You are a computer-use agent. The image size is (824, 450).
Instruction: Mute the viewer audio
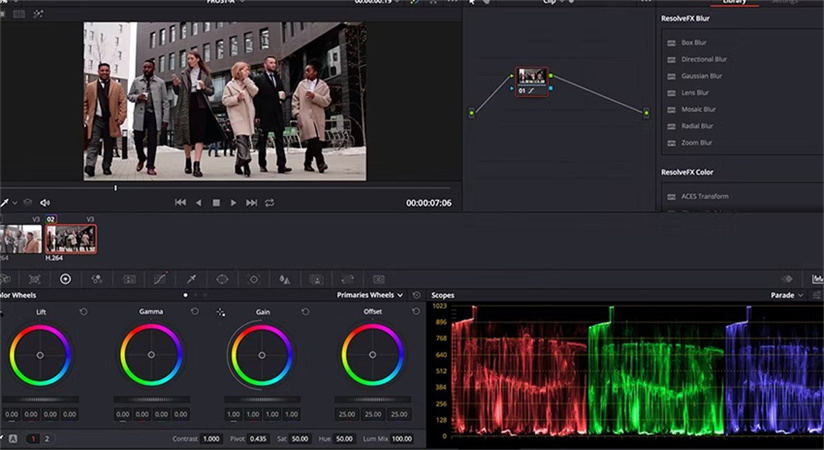pyautogui.click(x=45, y=203)
